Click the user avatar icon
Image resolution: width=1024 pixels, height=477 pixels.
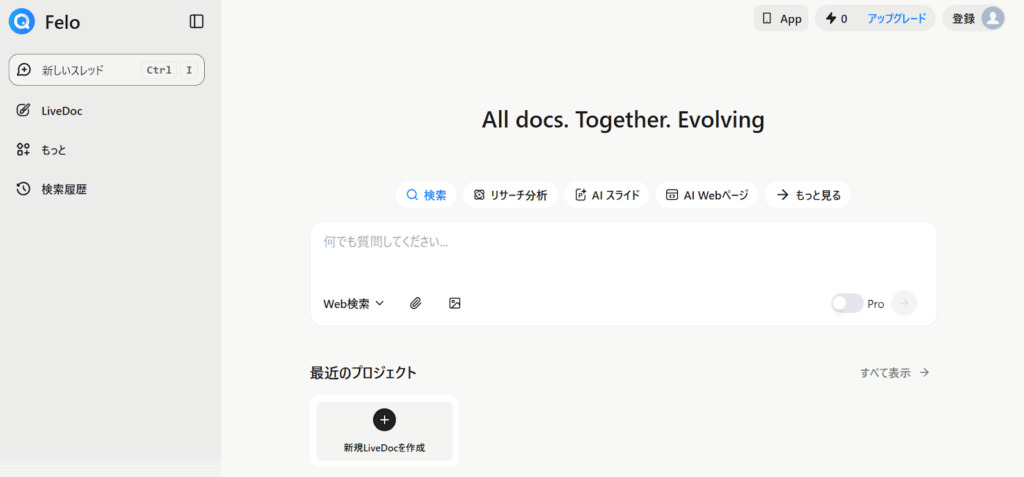(992, 18)
